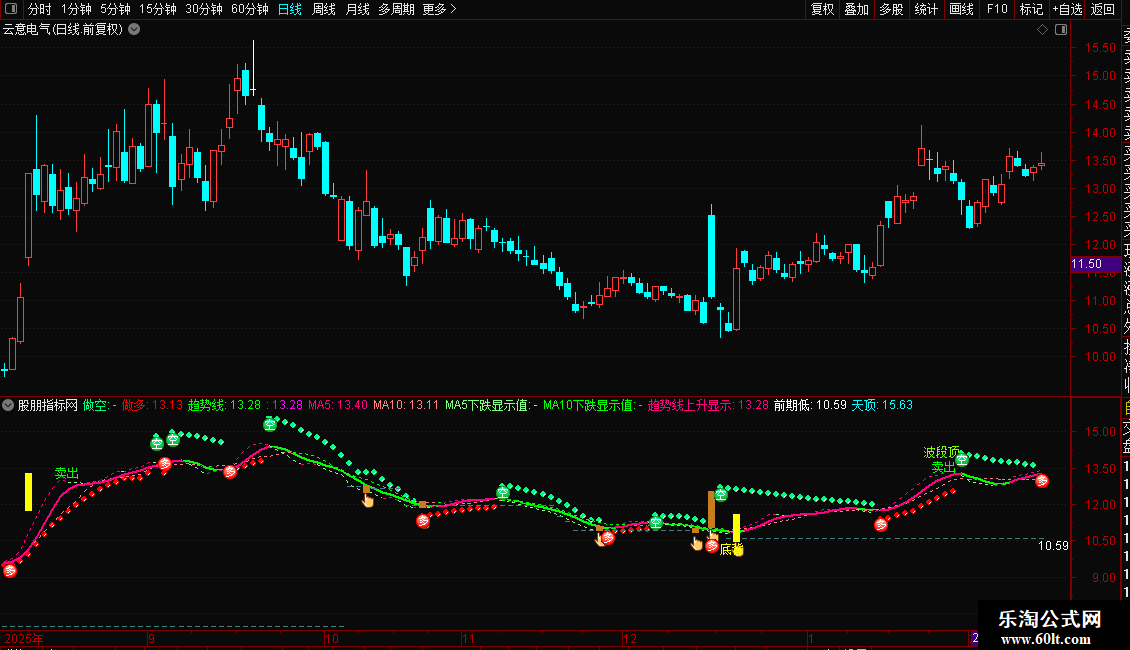Click the 14.00 price axis label
This screenshot has height=650, width=1130.
(x=1100, y=133)
